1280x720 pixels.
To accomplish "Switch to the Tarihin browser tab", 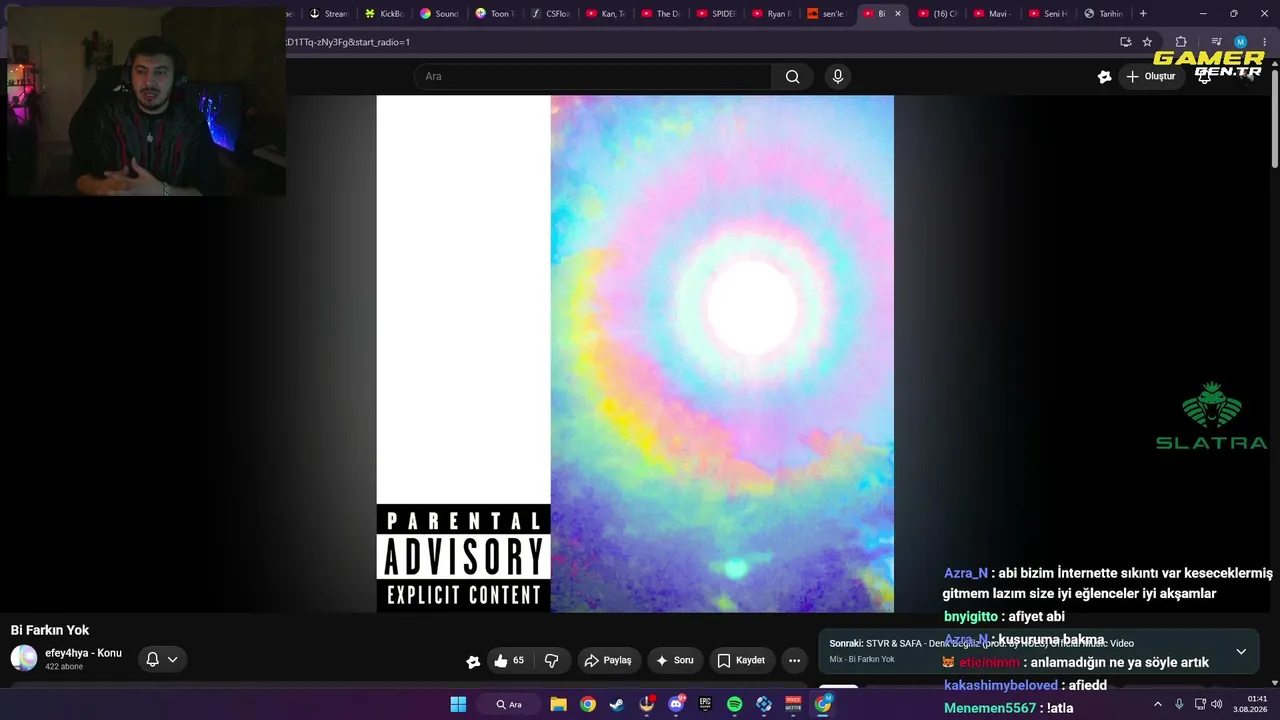I will tap(1103, 14).
